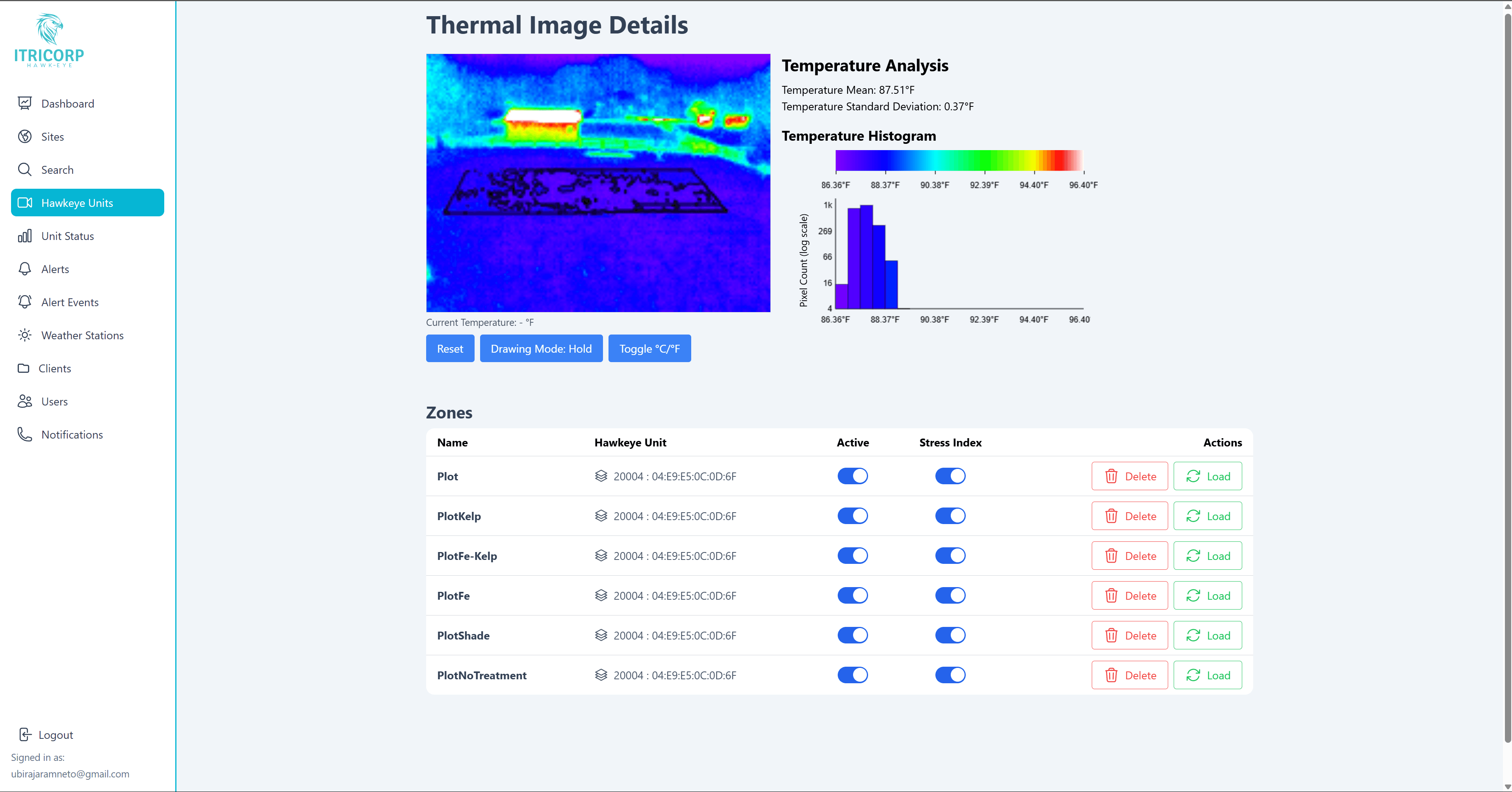Click layers icon in PlotShade row
Viewport: 1512px width, 792px height.
pos(601,635)
